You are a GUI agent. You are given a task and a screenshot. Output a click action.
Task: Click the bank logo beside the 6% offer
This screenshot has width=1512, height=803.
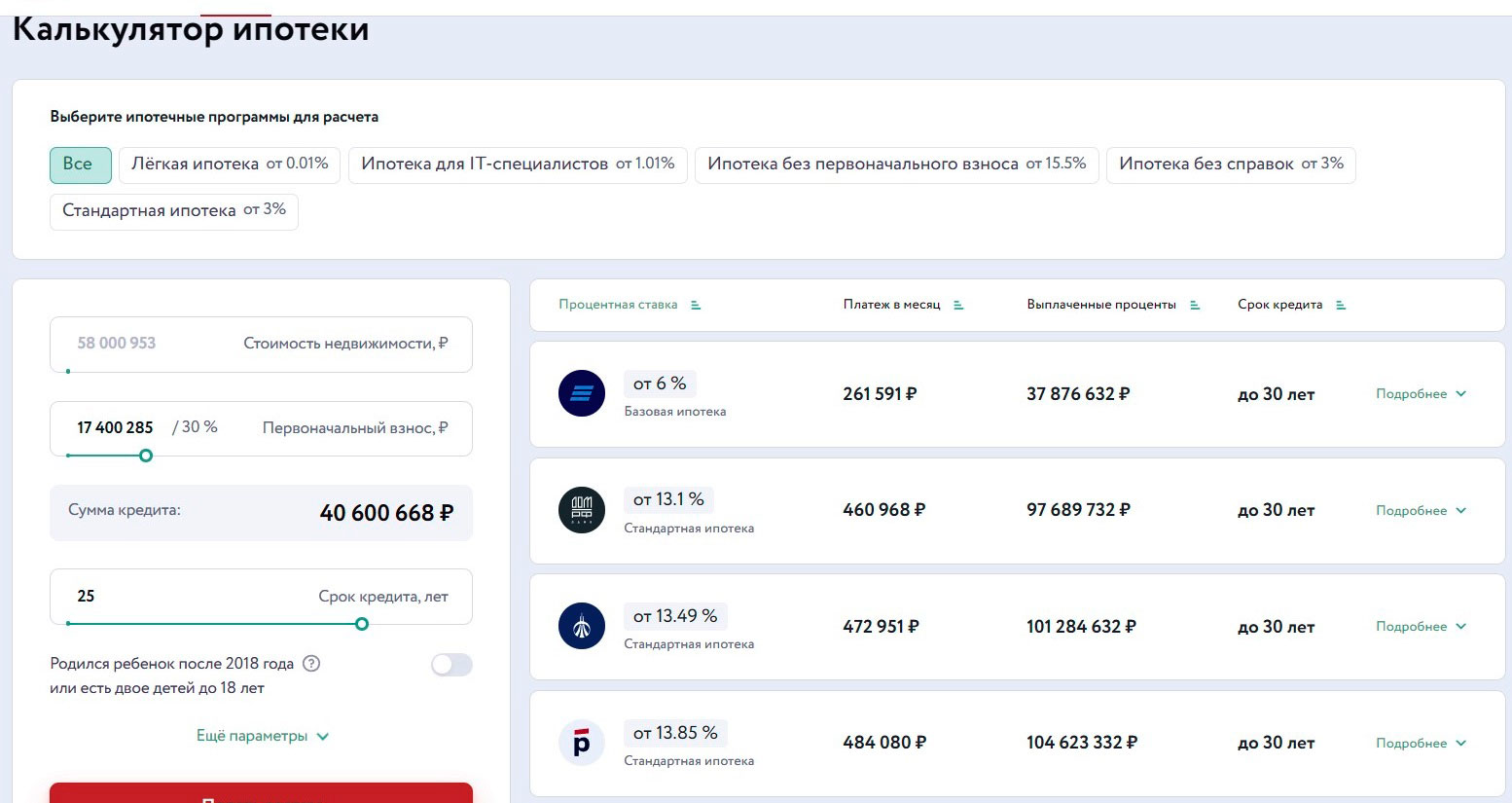click(582, 394)
